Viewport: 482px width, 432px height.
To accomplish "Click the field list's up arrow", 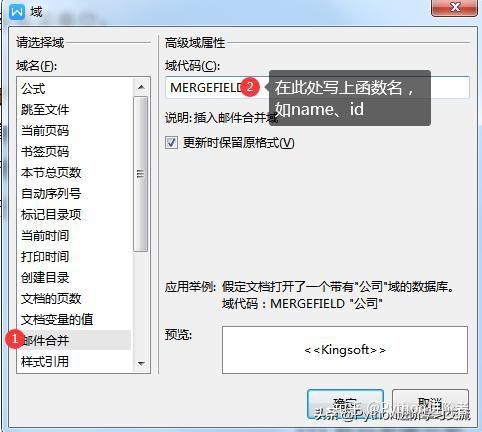I will pos(141,87).
